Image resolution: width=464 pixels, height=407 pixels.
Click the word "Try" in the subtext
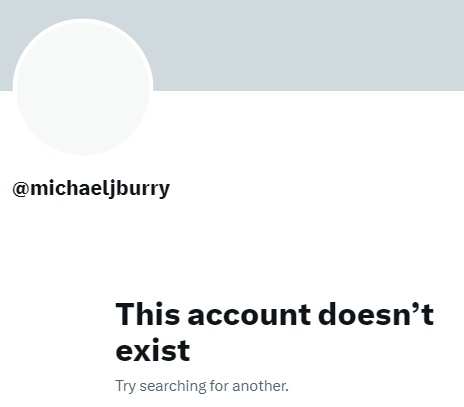tap(126, 386)
